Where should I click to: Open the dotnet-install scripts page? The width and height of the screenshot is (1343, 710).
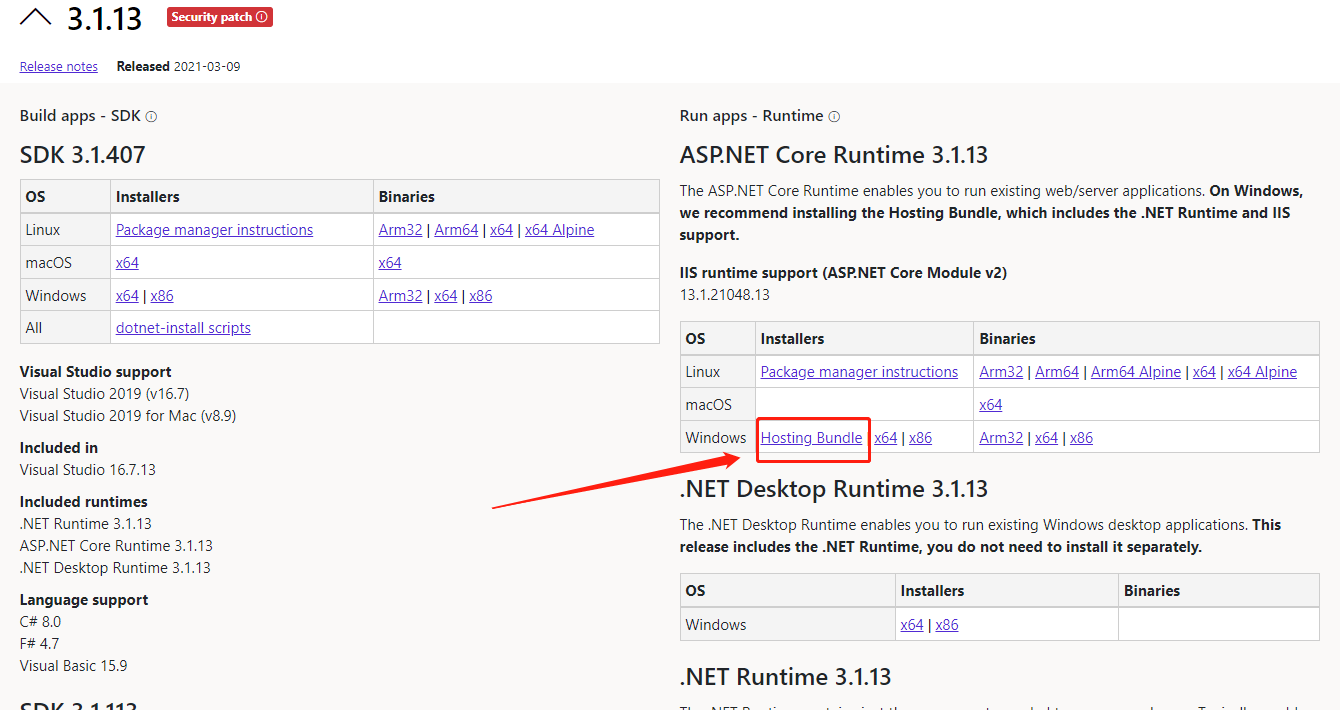(x=183, y=327)
